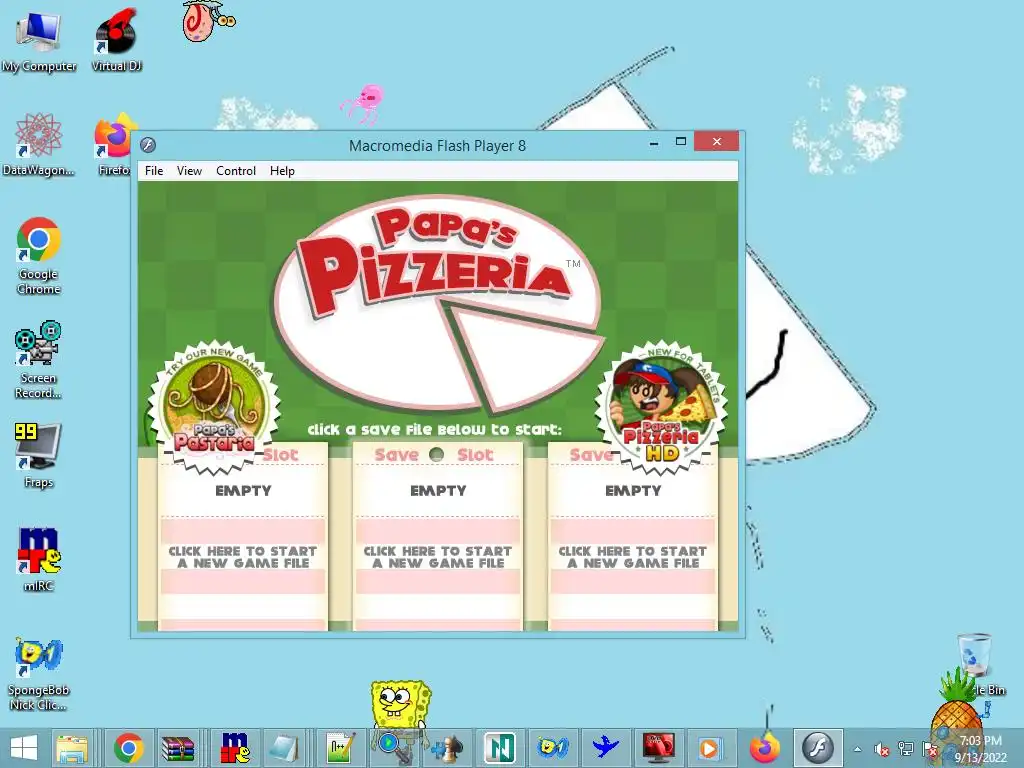Open the blue bird app in the taskbar
Viewport: 1024px width, 768px height.
click(605, 748)
